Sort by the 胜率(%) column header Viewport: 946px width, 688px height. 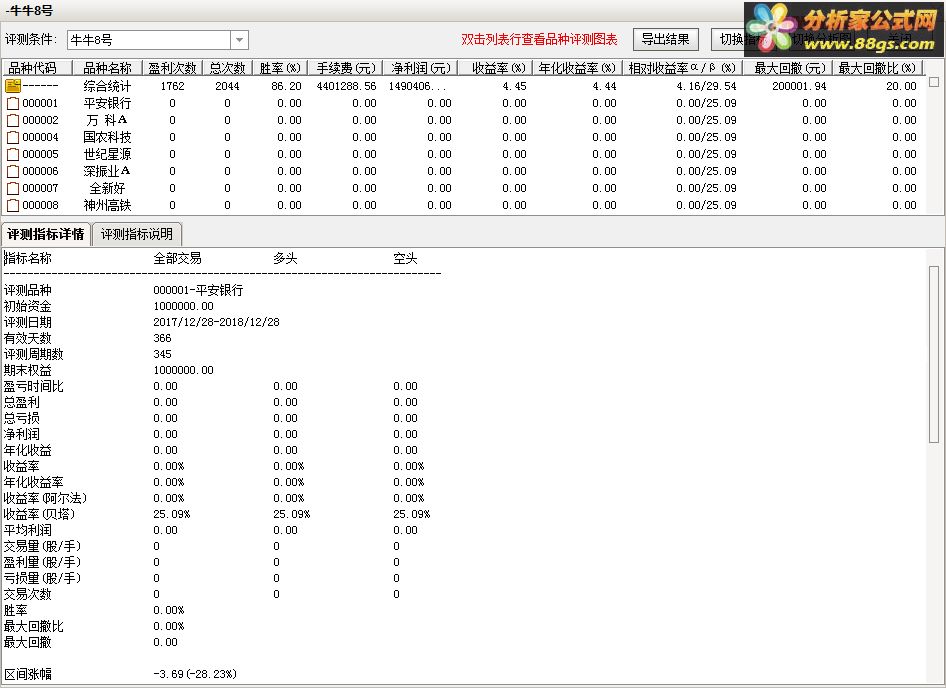pyautogui.click(x=280, y=68)
